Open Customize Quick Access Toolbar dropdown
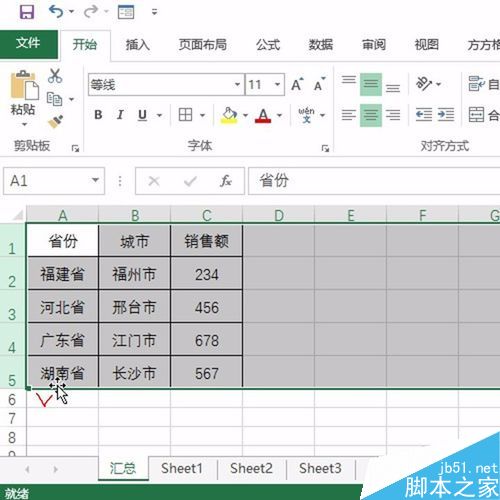500x500 pixels. (x=154, y=12)
